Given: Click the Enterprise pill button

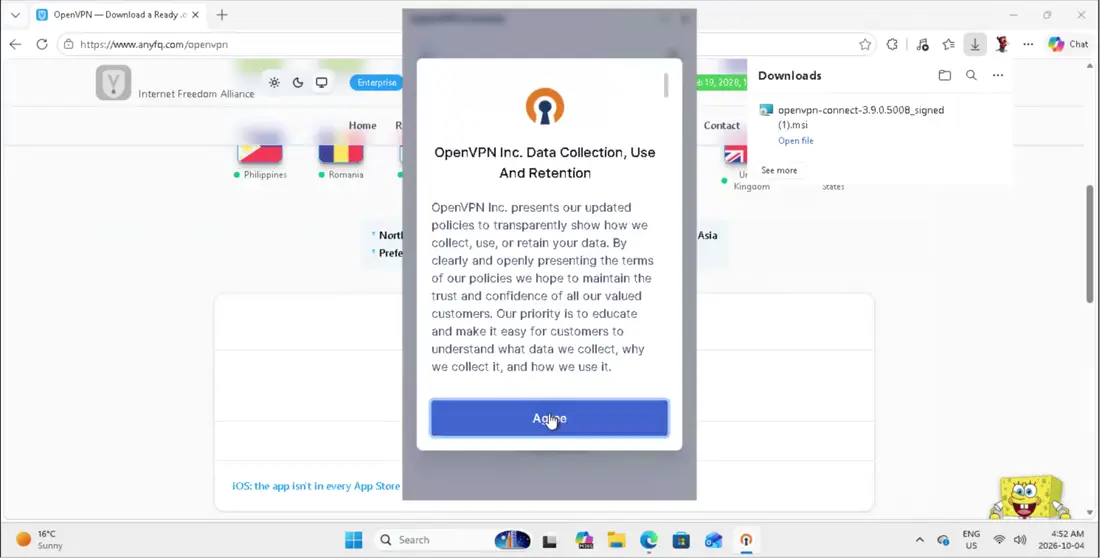Looking at the screenshot, I should point(377,83).
